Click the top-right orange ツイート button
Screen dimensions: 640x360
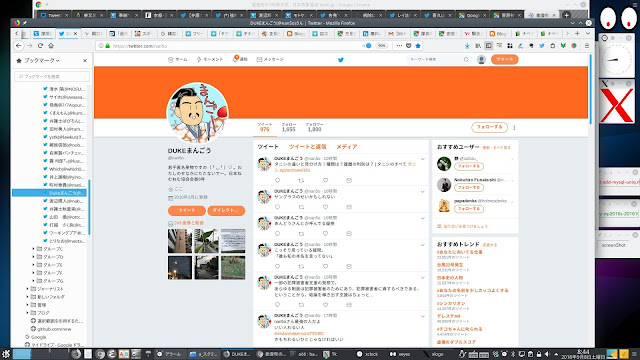(x=504, y=60)
